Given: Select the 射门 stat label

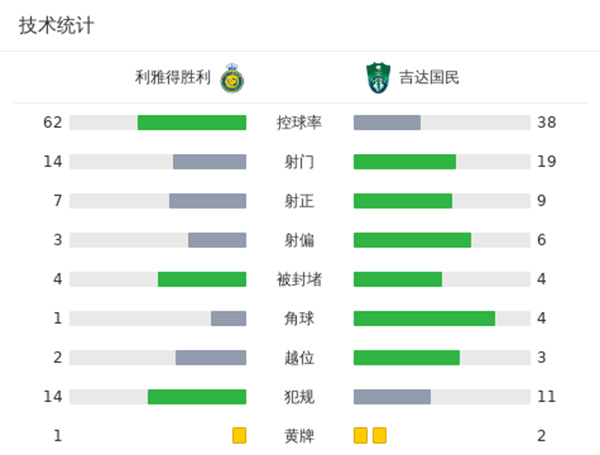Looking at the screenshot, I should coord(299,161).
